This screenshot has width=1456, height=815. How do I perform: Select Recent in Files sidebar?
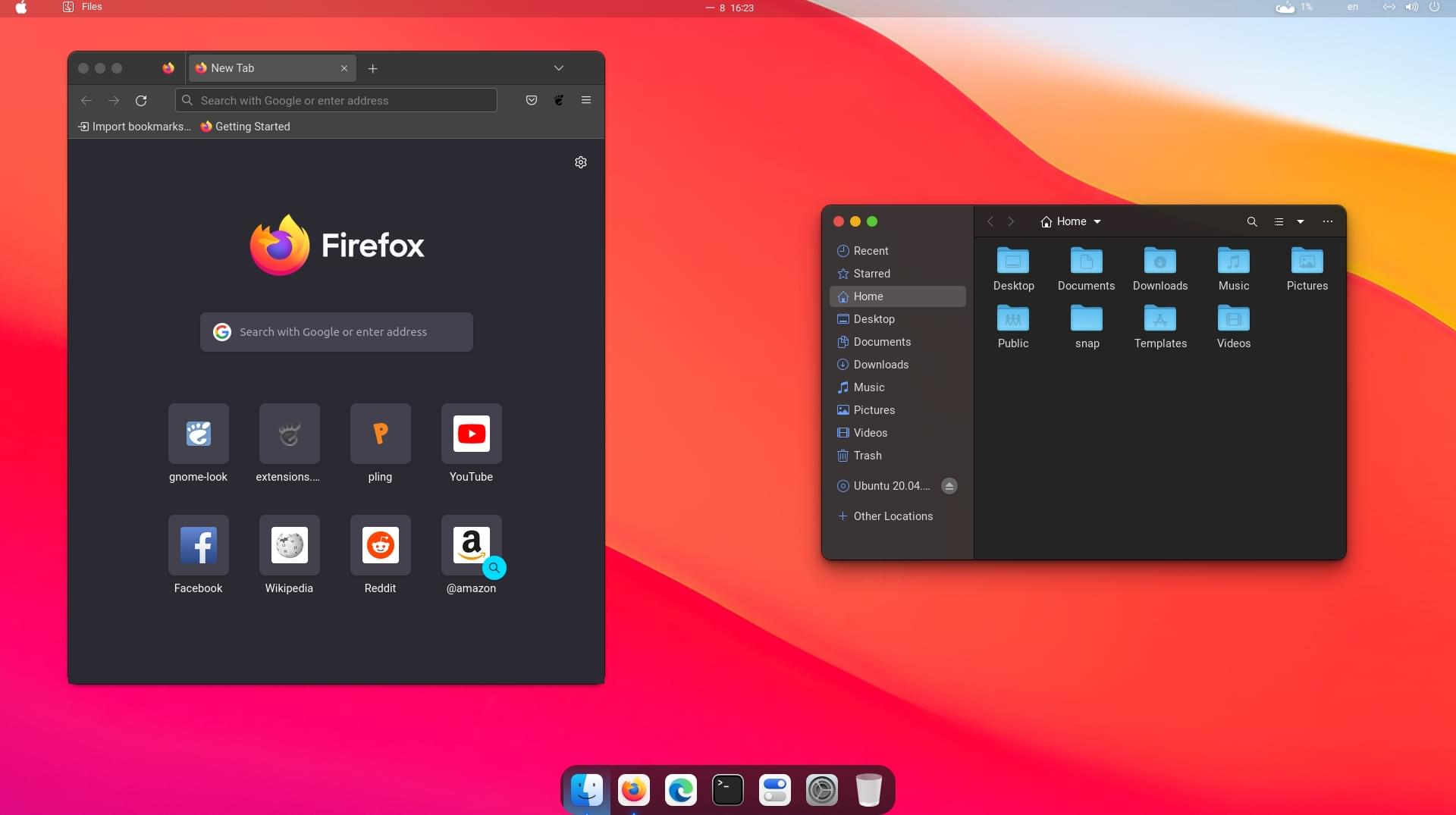898,251
